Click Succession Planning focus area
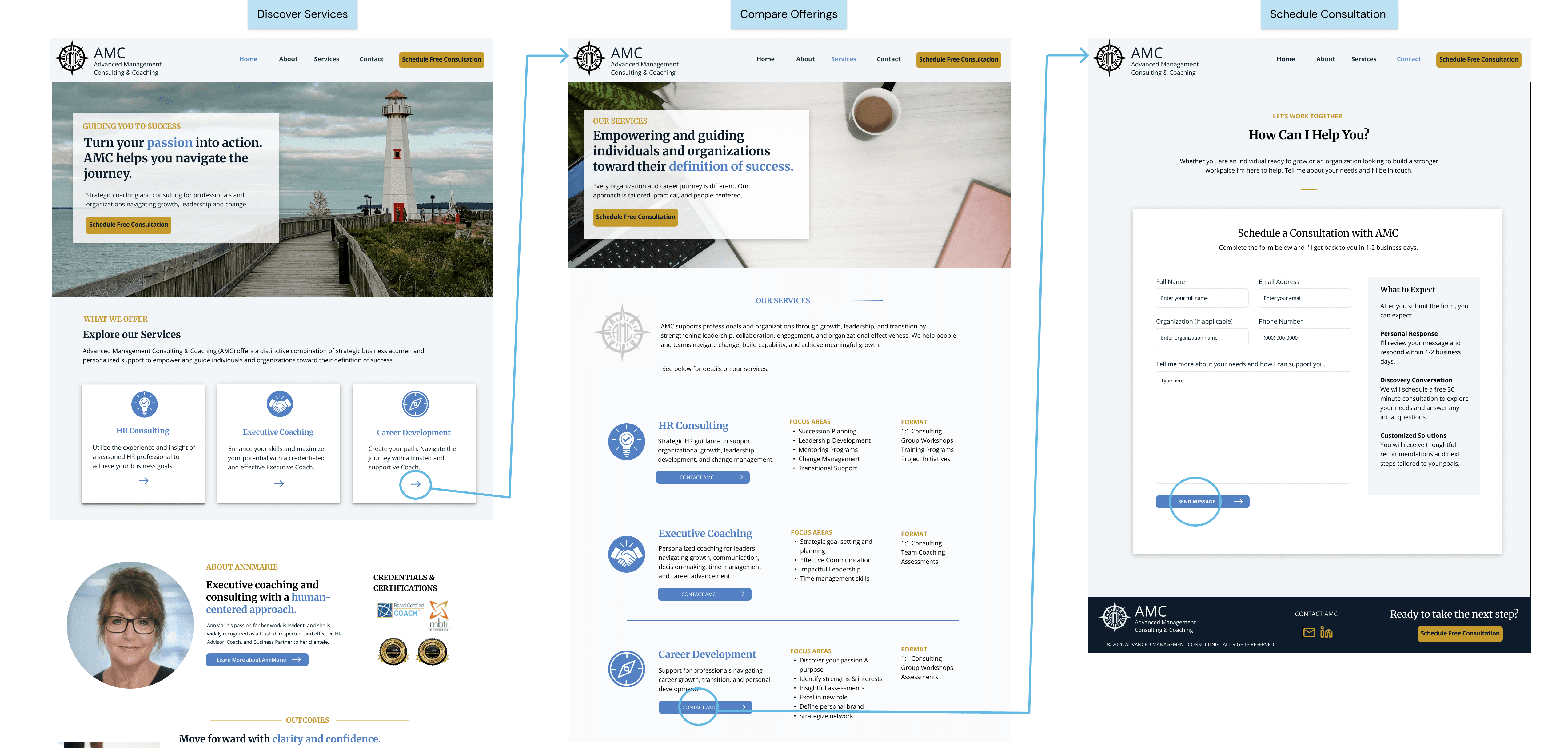The image size is (1568, 748). click(827, 431)
